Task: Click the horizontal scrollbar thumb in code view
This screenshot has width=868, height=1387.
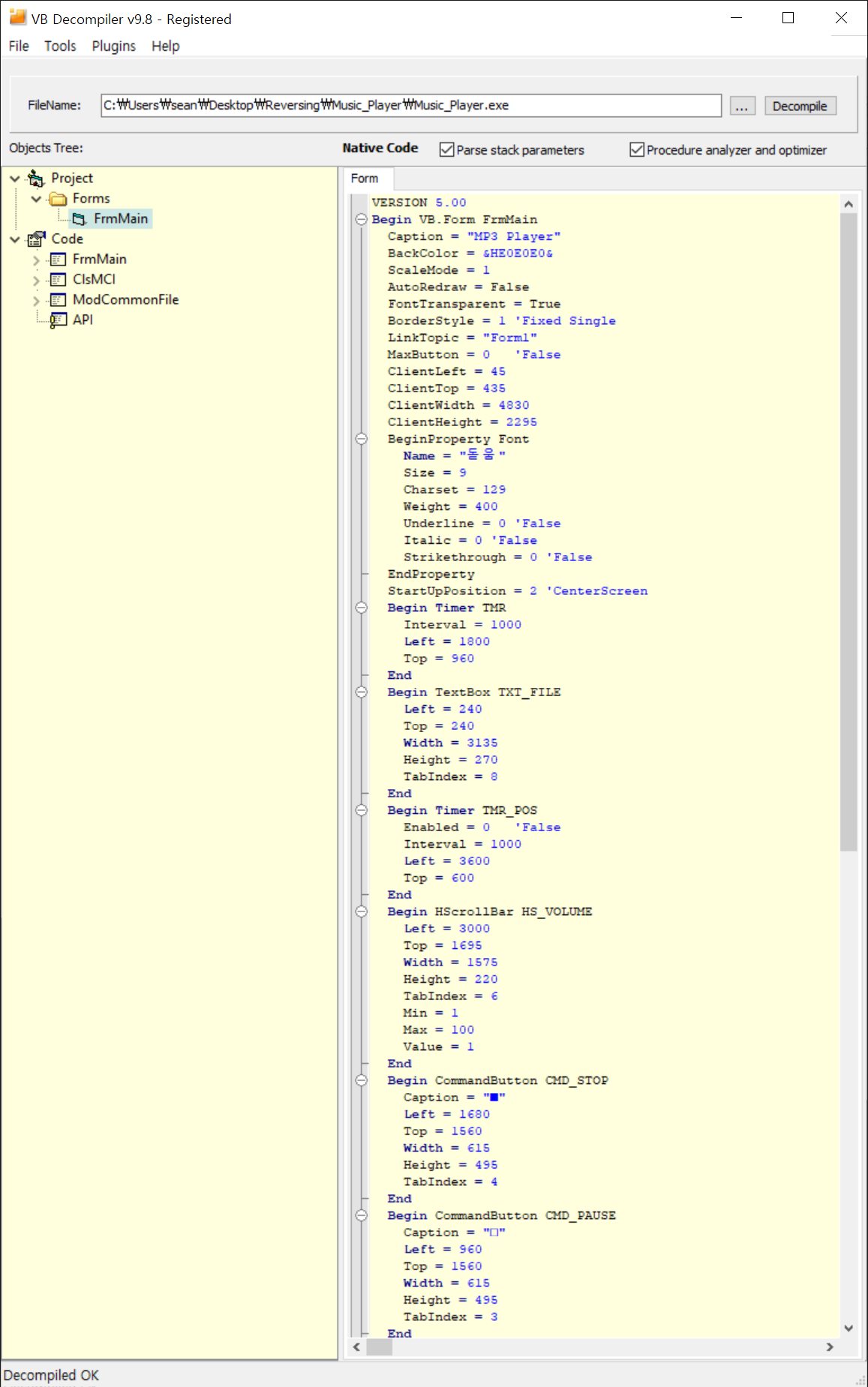Action: click(379, 1347)
